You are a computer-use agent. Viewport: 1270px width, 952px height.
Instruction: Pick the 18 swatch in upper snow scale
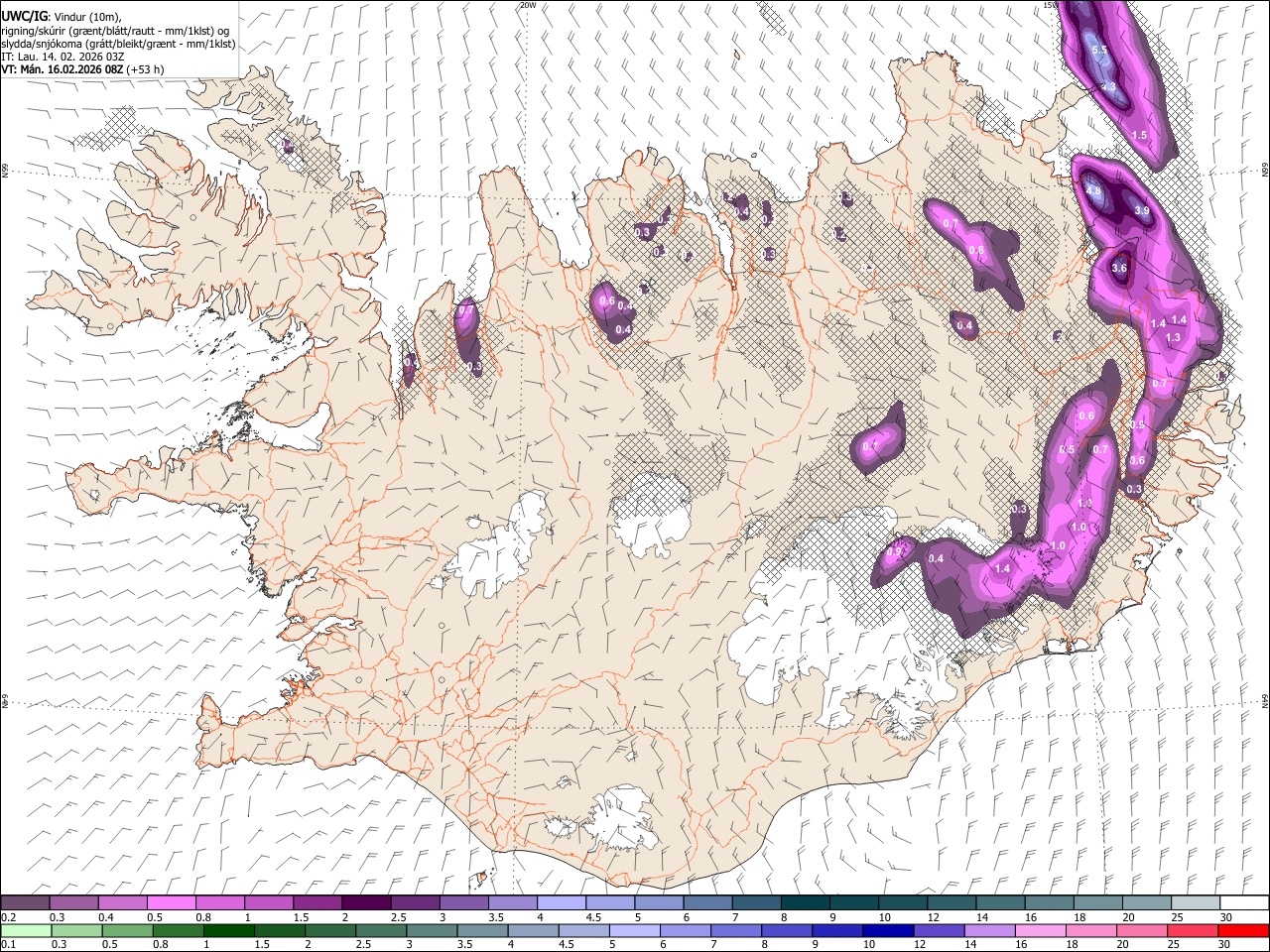pos(1097,902)
